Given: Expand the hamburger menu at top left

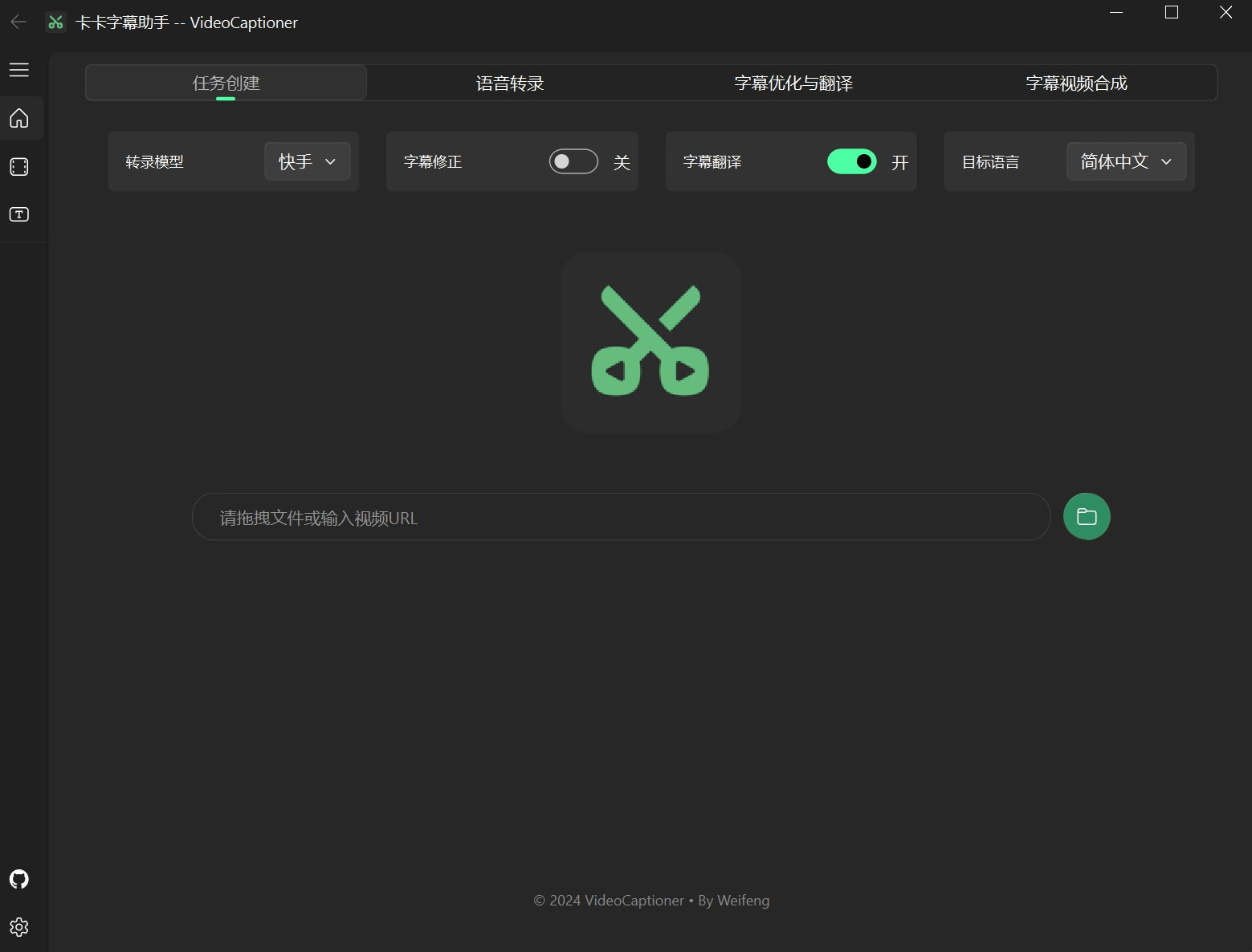Looking at the screenshot, I should [x=18, y=70].
